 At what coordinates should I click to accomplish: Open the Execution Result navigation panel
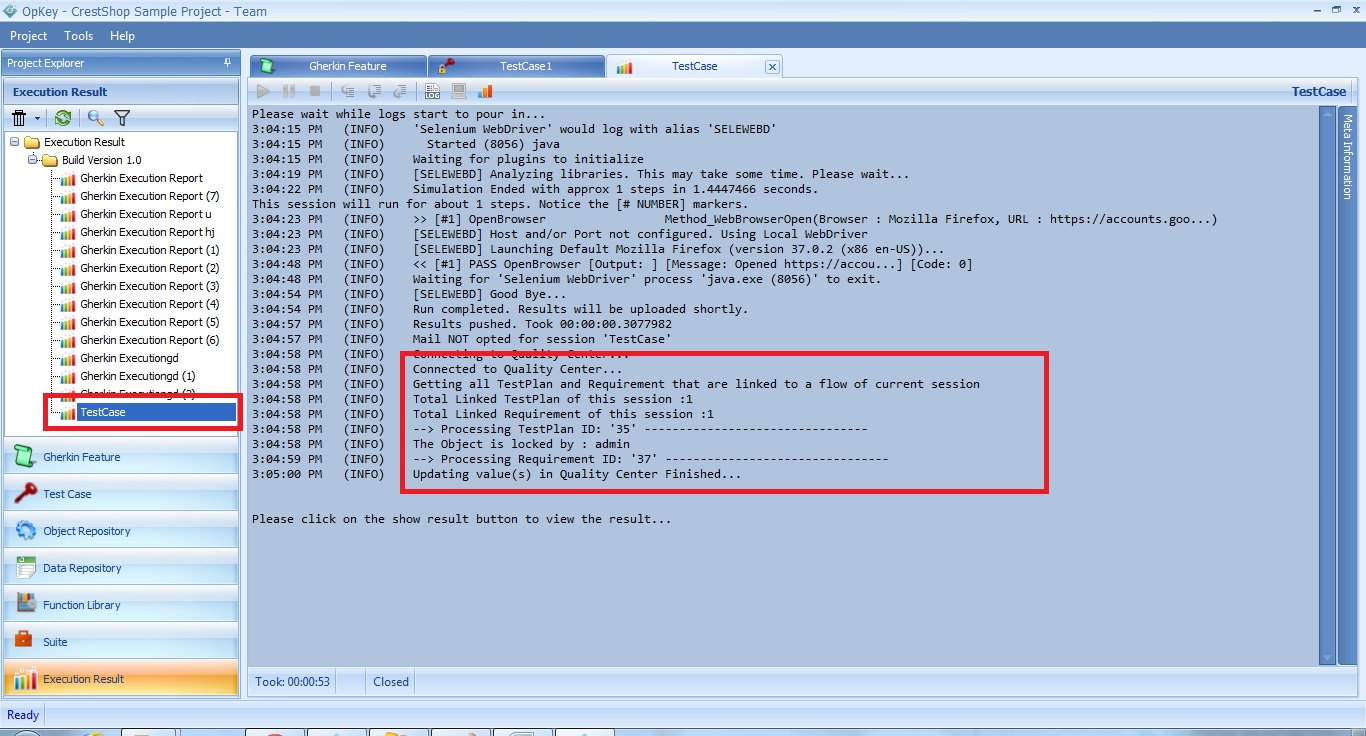(121, 679)
